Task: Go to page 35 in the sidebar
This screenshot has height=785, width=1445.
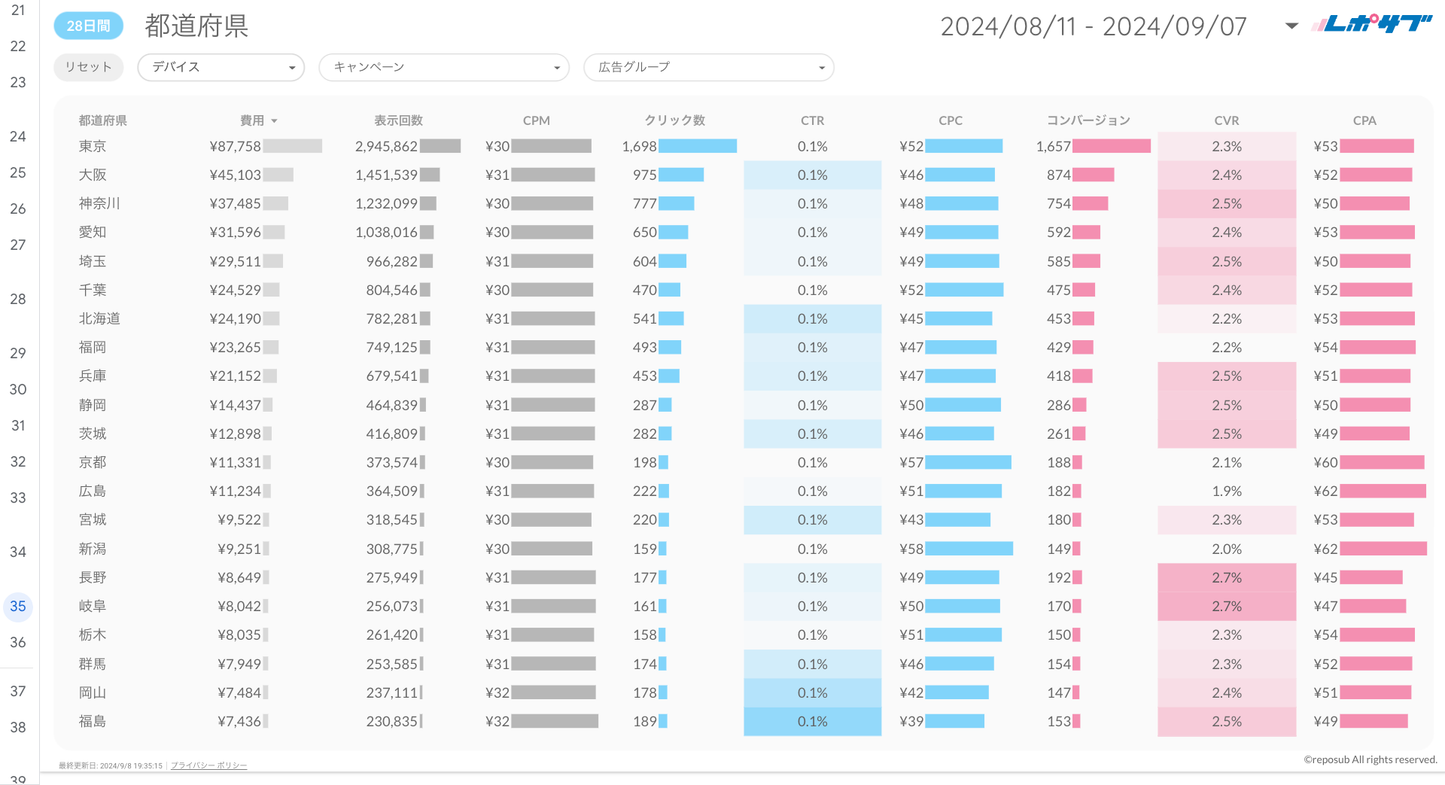Action: pos(18,606)
